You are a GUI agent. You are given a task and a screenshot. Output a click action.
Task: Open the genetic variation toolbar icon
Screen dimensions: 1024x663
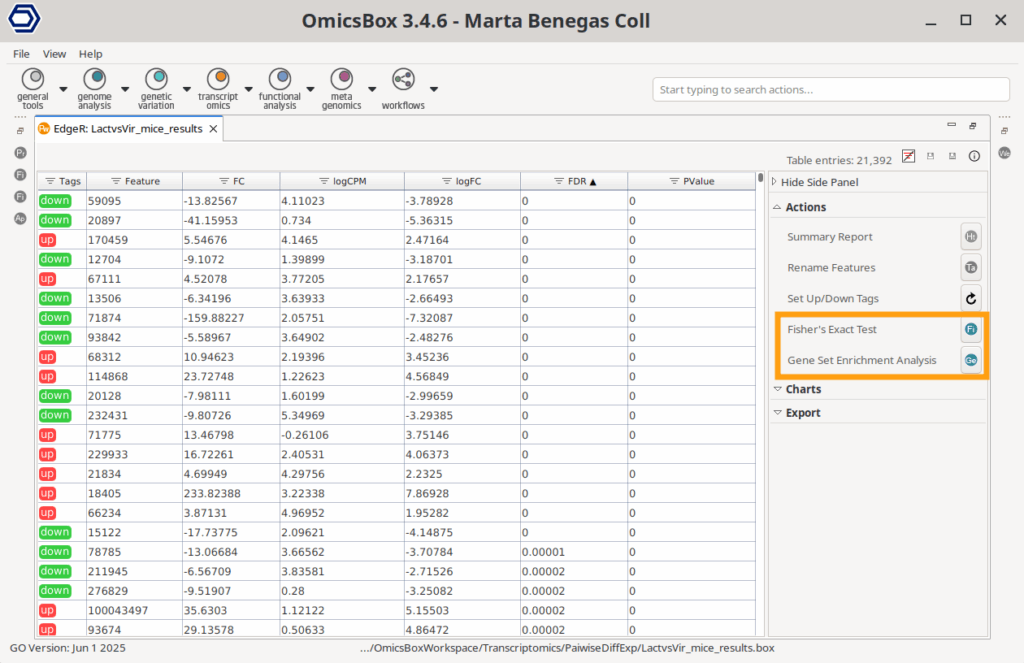[156, 80]
